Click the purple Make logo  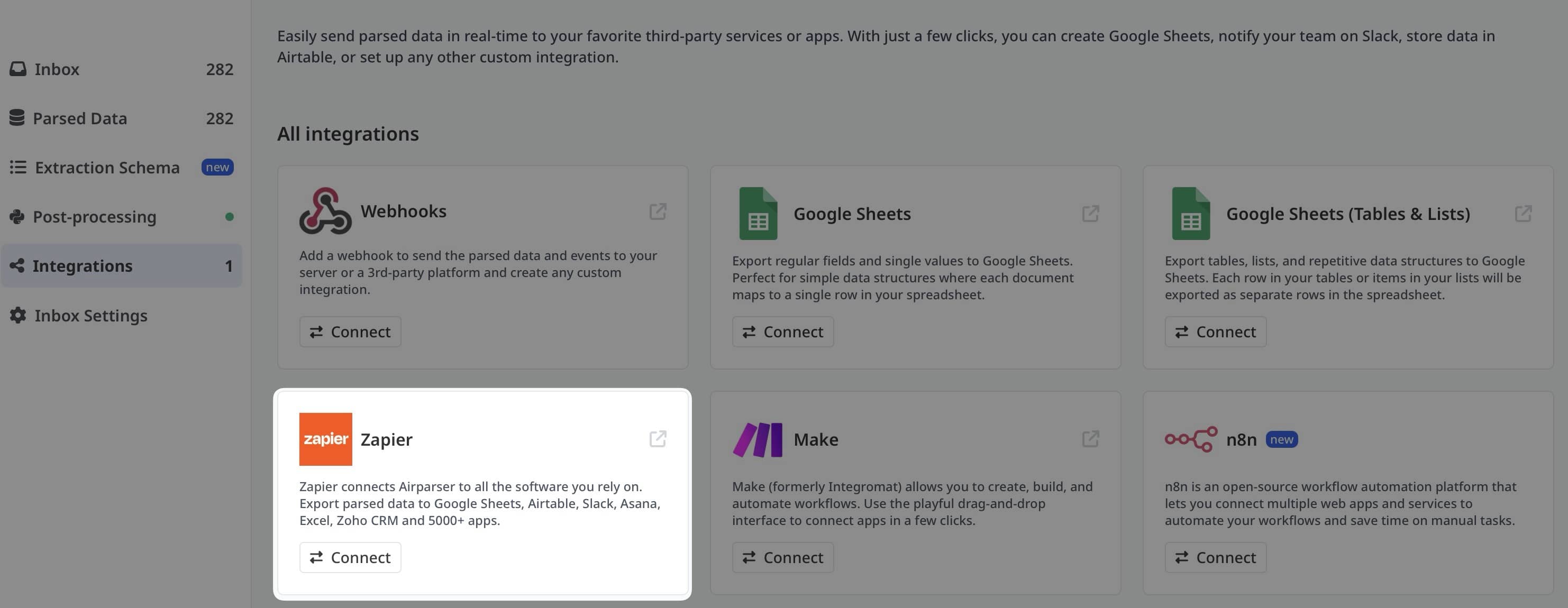click(756, 439)
